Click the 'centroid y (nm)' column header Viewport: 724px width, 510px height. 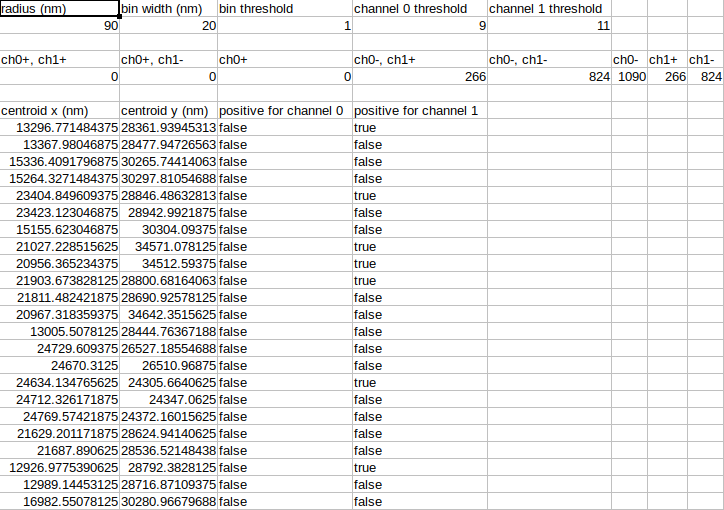pos(169,111)
